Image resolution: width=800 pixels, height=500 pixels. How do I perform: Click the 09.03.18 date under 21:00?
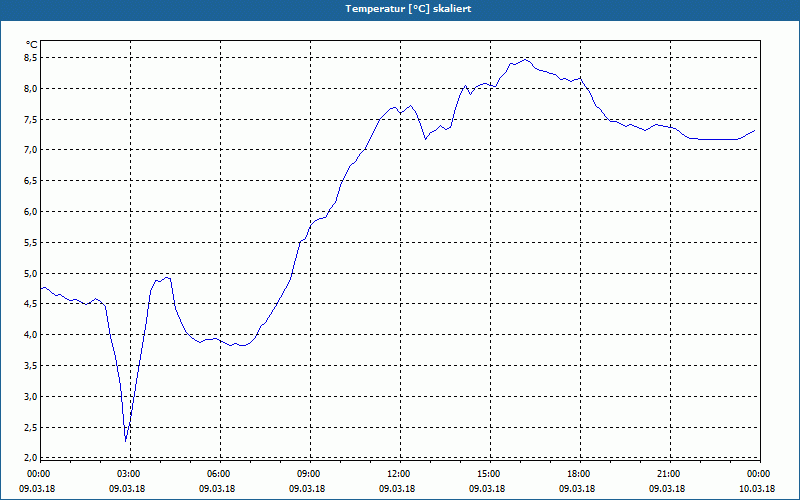pos(667,489)
